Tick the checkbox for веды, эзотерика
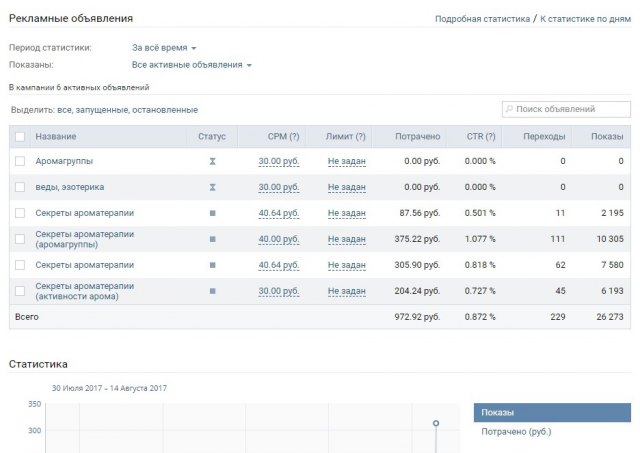The height and width of the screenshot is (453, 640). pos(20,187)
